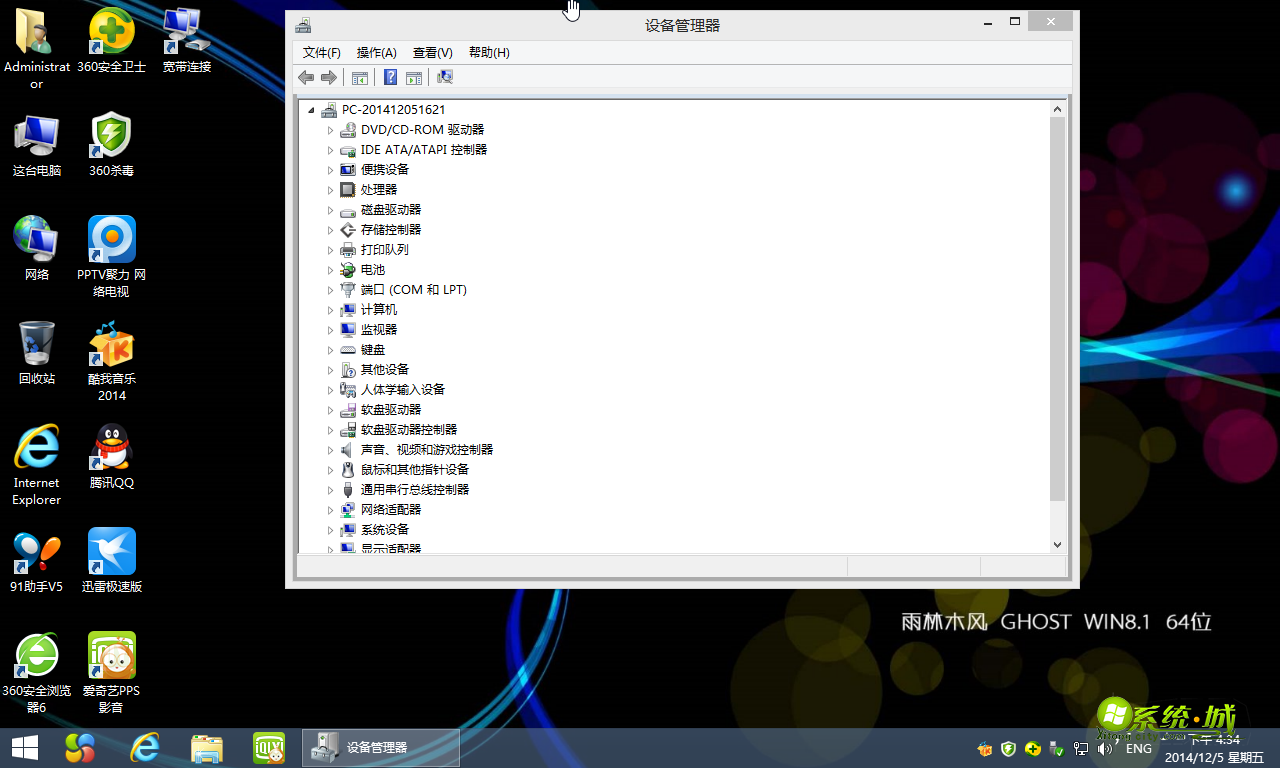Click the 设备管理器 taskbar button
This screenshot has height=768, width=1280.
380,747
